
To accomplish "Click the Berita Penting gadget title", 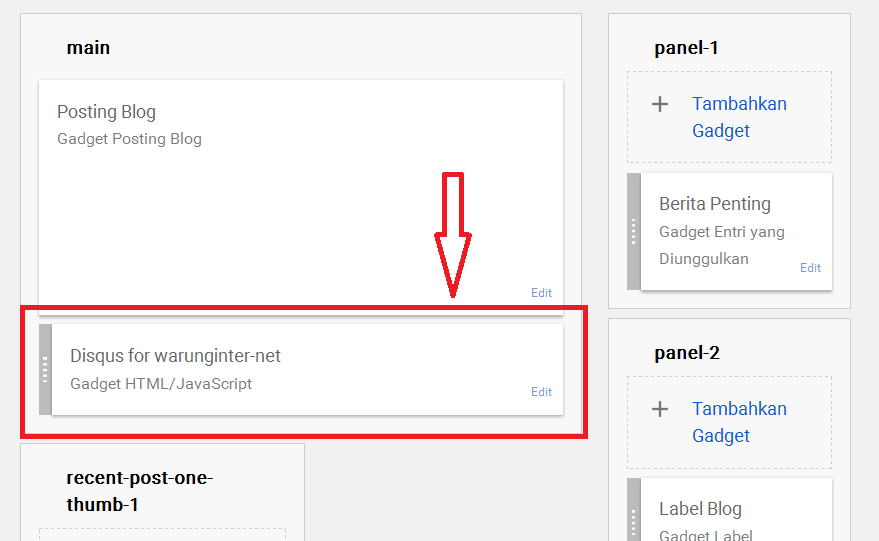I will (714, 204).
